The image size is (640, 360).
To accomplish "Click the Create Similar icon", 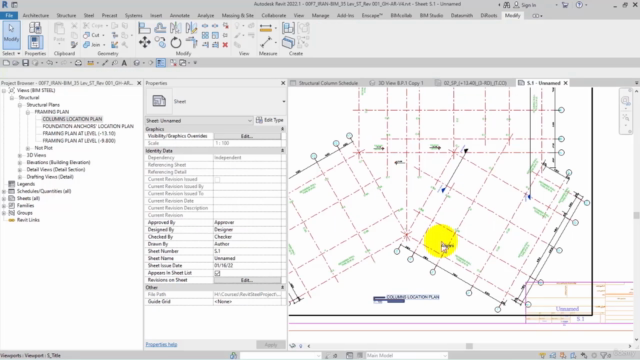I will click(288, 42).
